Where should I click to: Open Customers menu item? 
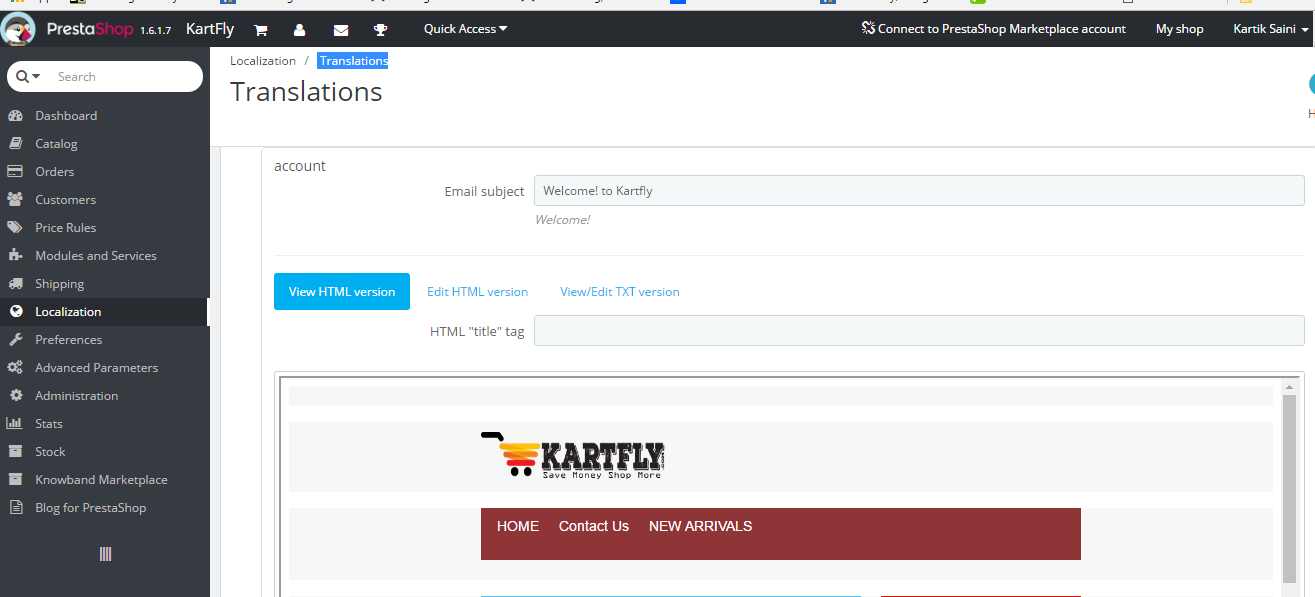(66, 200)
